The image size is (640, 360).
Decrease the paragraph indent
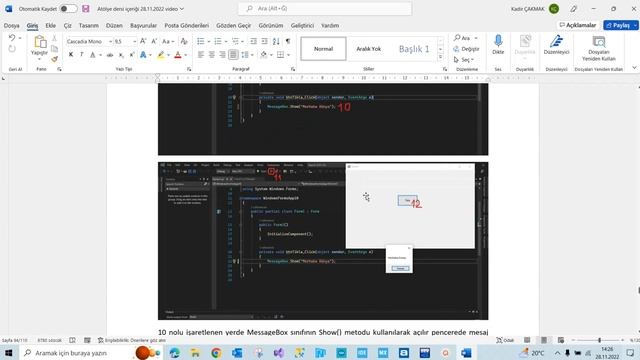253,41
